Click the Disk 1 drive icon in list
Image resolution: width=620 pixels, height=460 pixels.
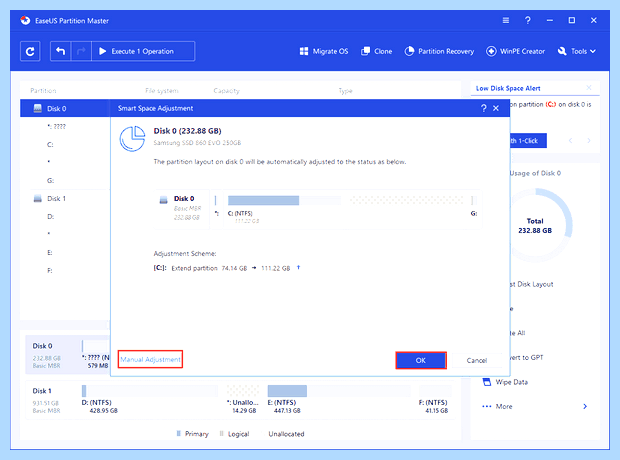[x=38, y=199]
